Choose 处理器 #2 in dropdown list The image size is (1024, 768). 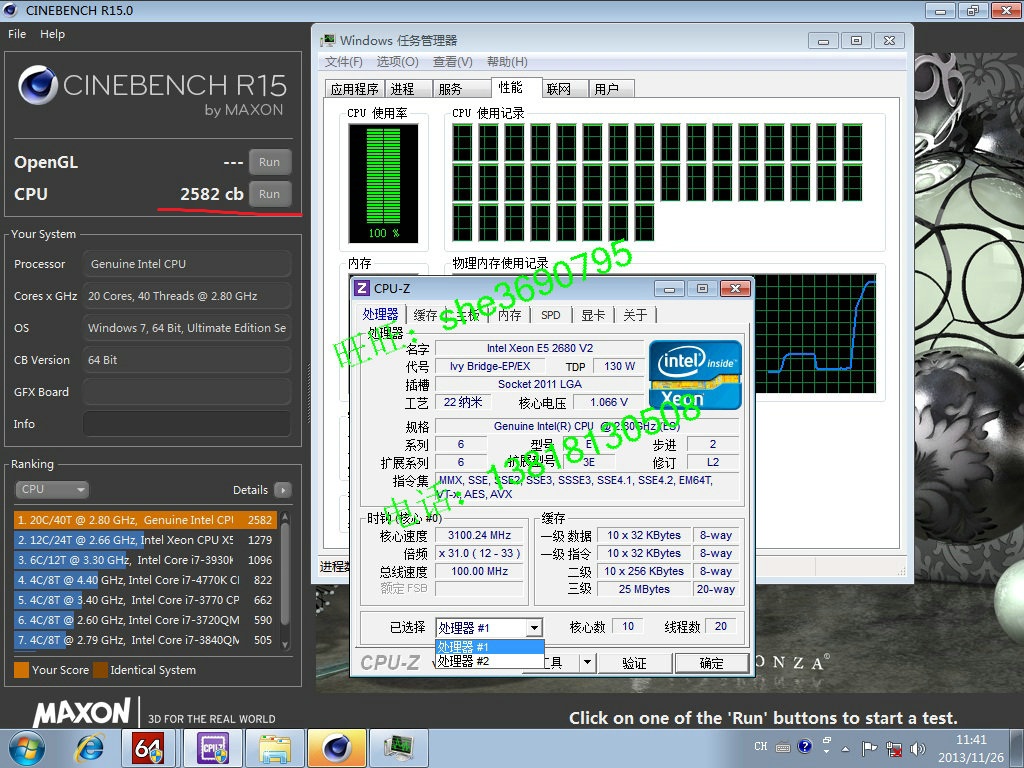pyautogui.click(x=489, y=661)
